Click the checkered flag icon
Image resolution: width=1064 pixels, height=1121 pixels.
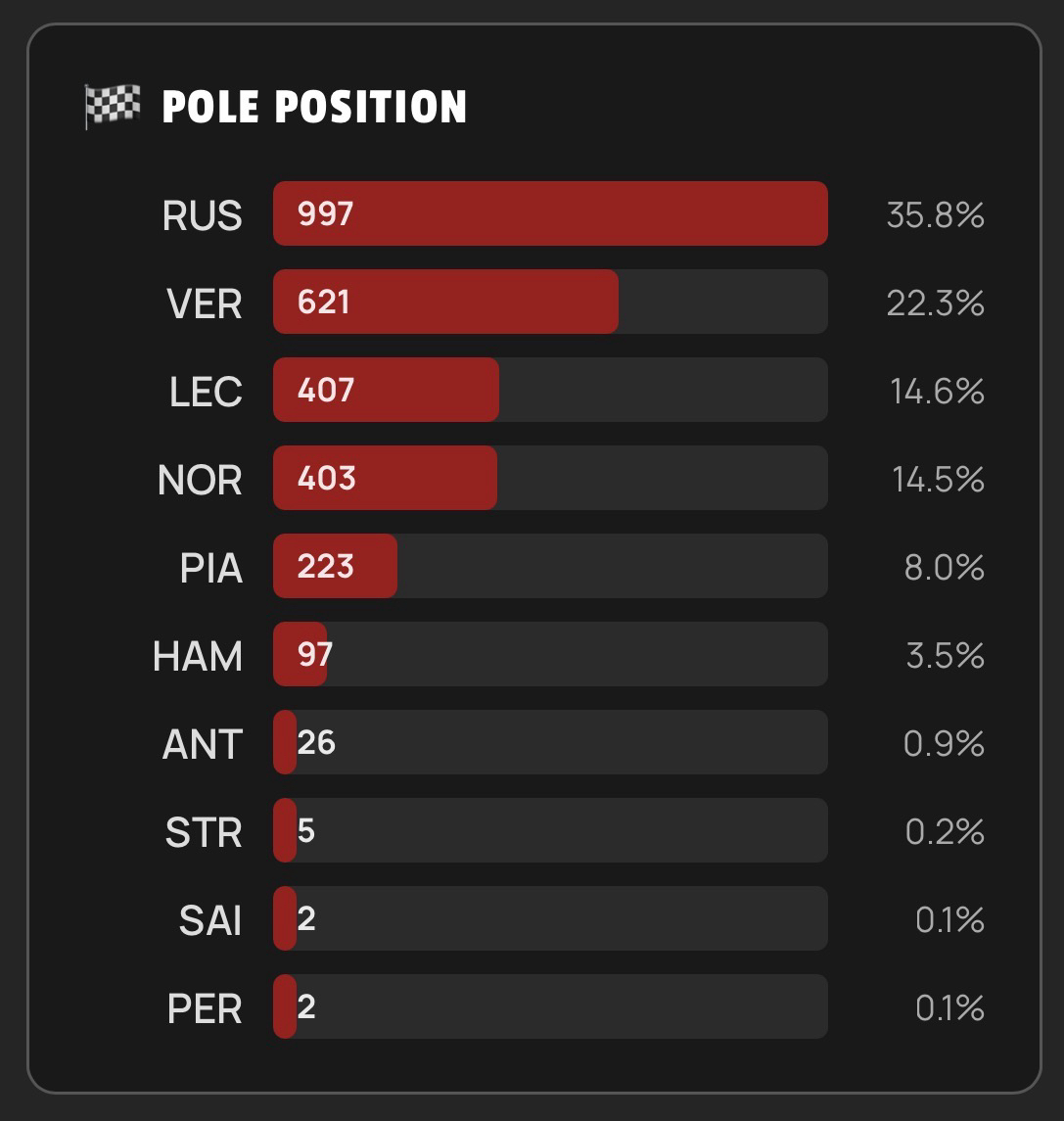[x=113, y=106]
